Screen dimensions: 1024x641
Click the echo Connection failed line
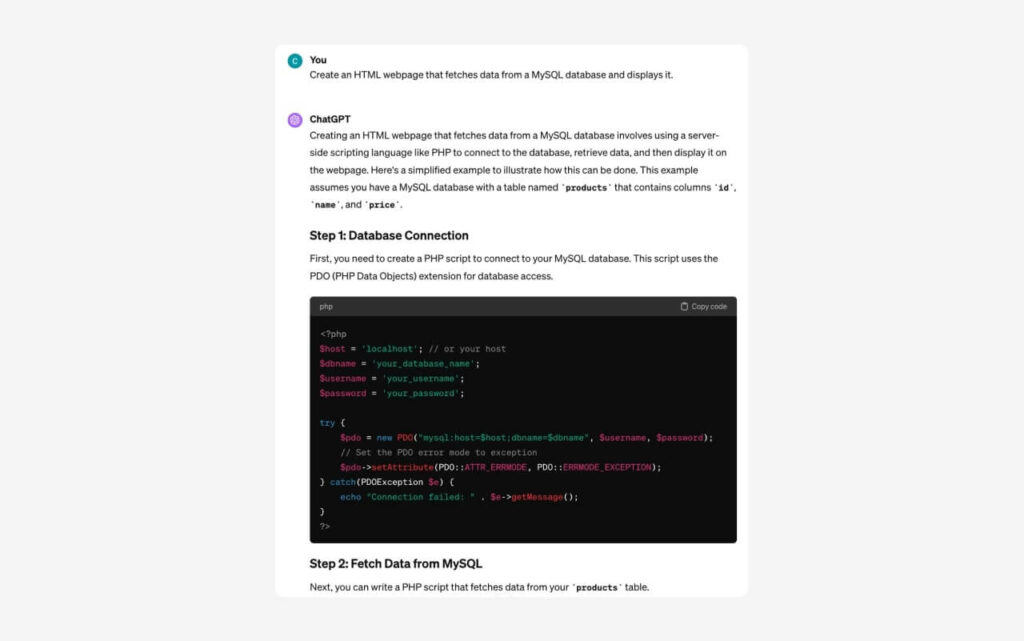click(x=459, y=497)
